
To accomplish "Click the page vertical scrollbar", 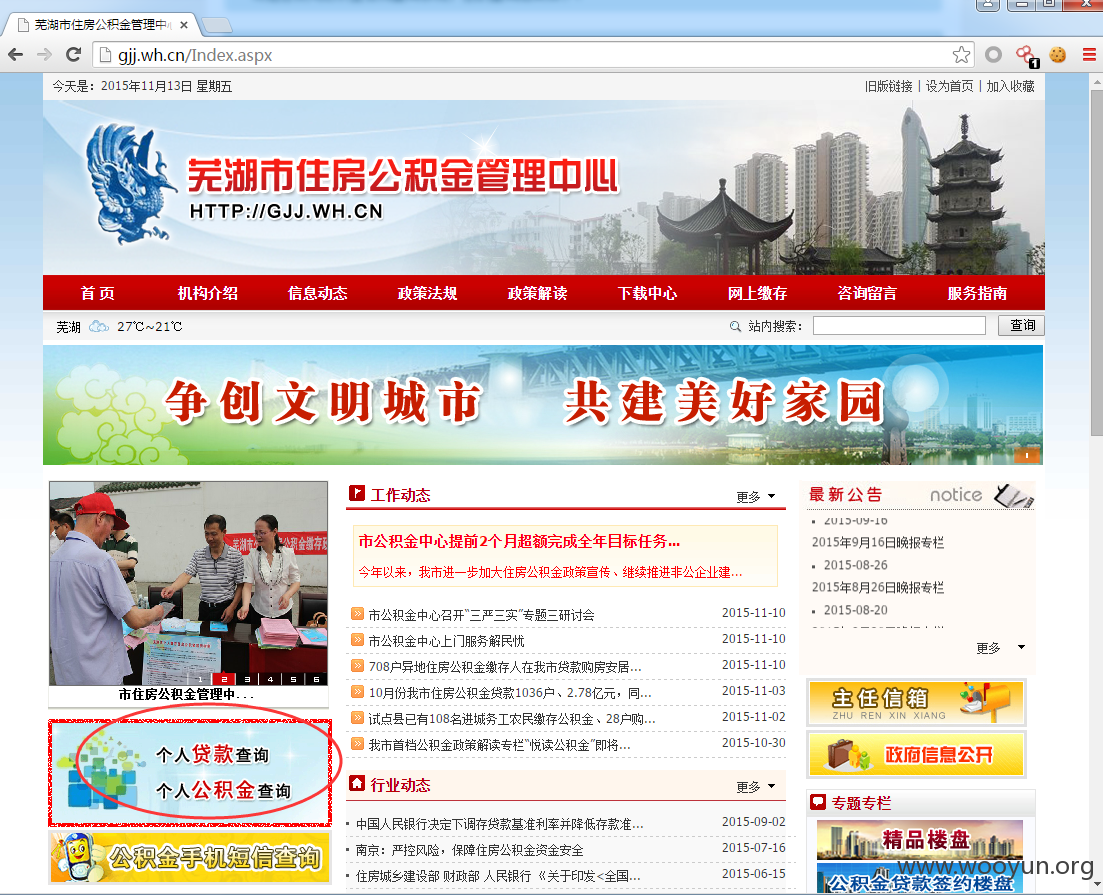I will click(1097, 260).
